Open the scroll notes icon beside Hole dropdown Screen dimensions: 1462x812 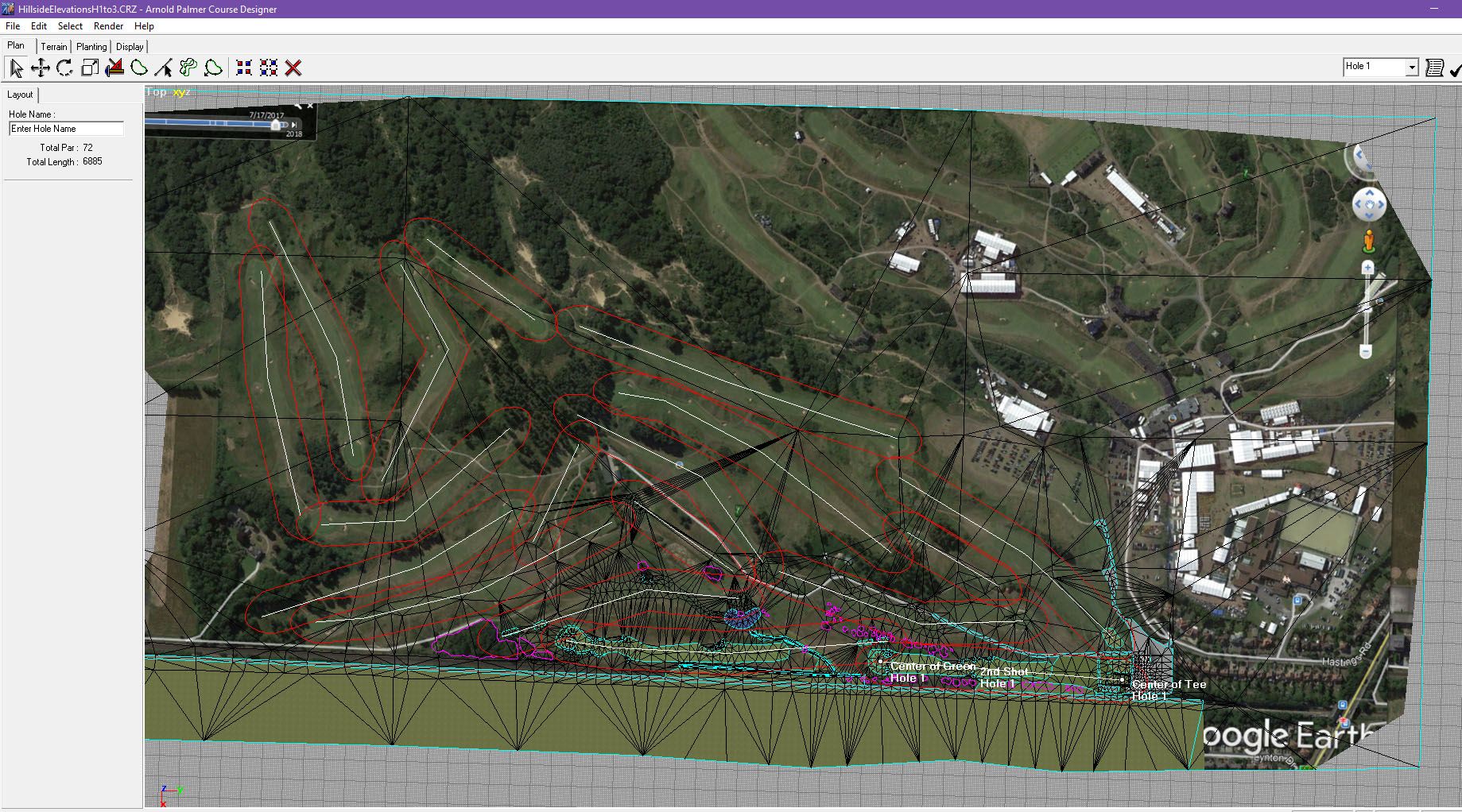click(x=1434, y=68)
